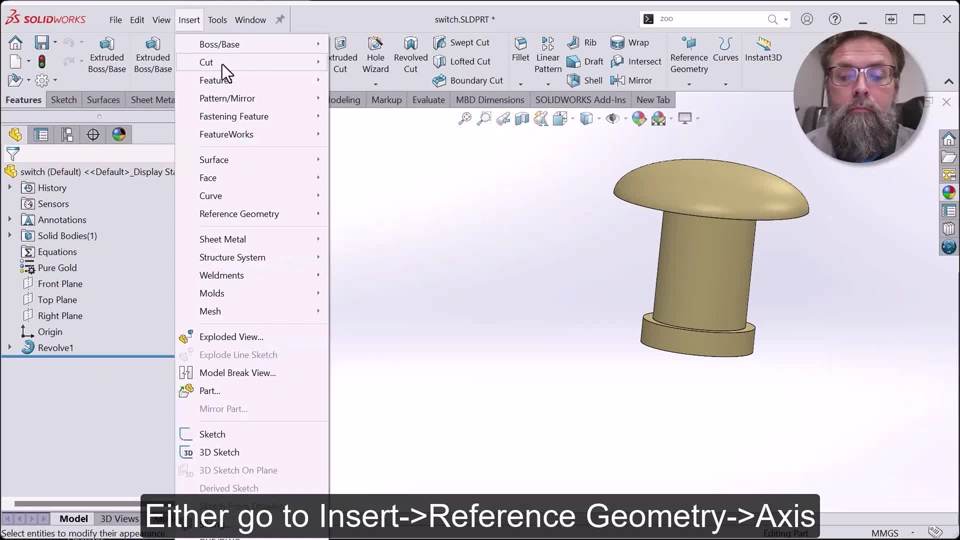Viewport: 960px width, 540px height.
Task: Open the DisplayManager color sphere tab
Action: [x=119, y=135]
